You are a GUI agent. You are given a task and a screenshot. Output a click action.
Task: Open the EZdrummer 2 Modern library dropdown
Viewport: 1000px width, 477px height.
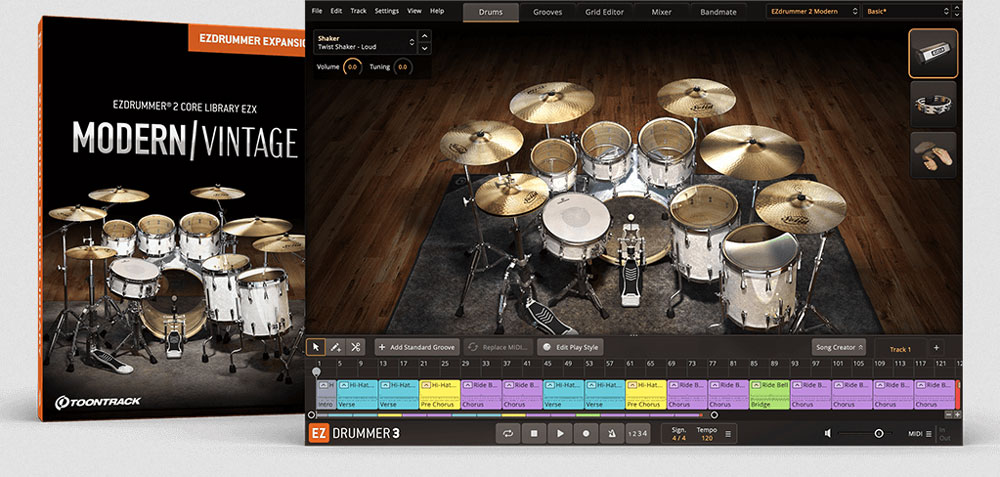[812, 11]
